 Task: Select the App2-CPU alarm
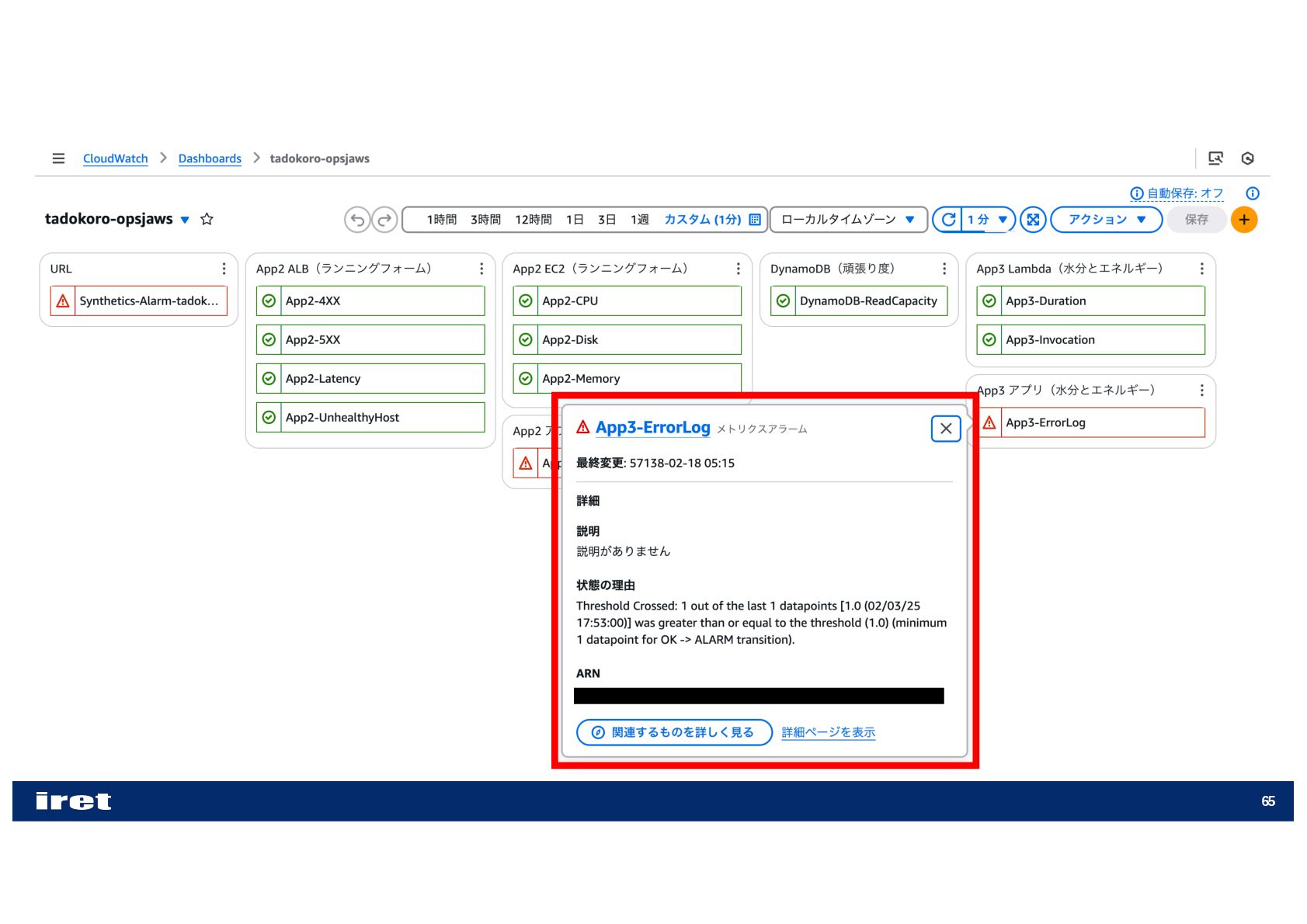tap(627, 300)
